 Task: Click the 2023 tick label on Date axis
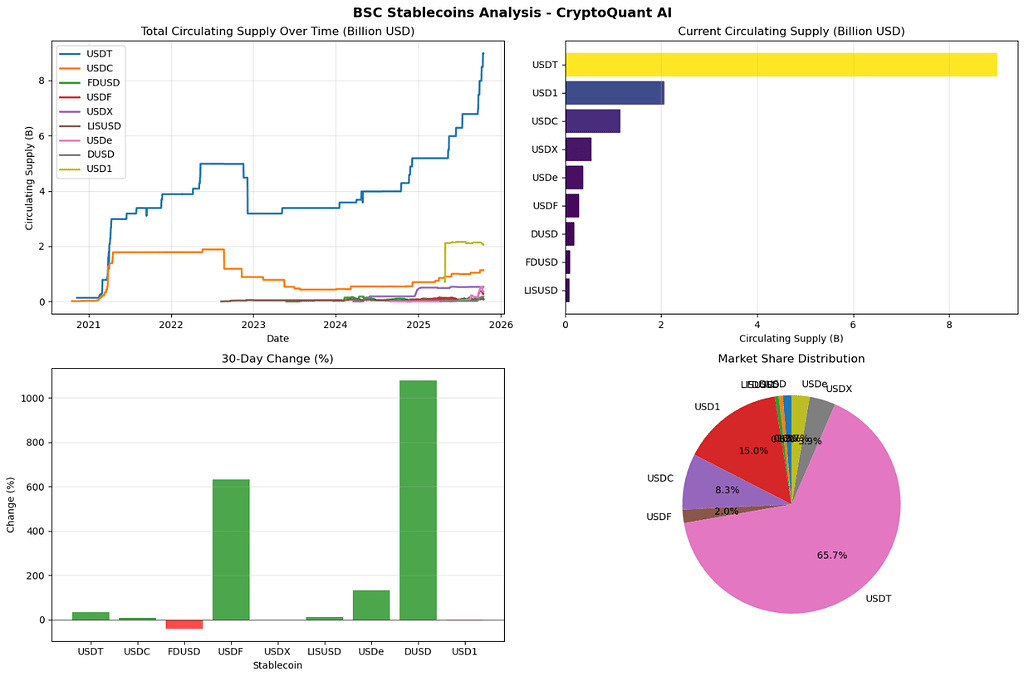coord(253,324)
